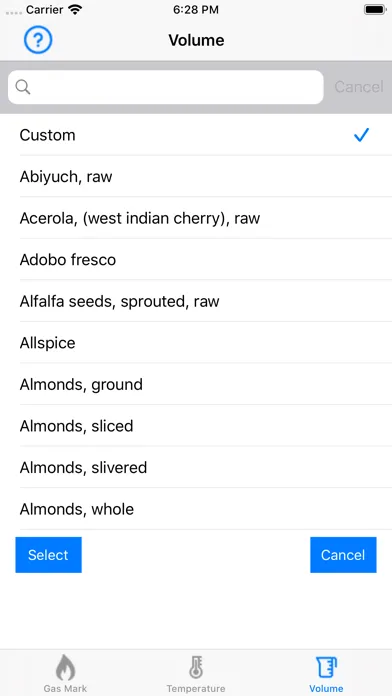Tap the blue checkmark beside Custom

361,134
